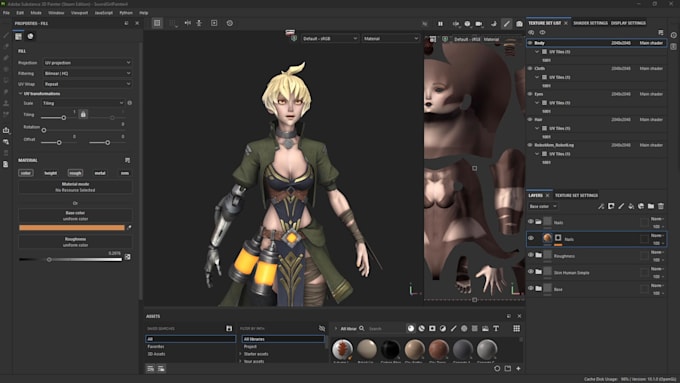The image size is (680, 383).
Task: Toggle the rough channel button
Action: pyautogui.click(x=75, y=173)
